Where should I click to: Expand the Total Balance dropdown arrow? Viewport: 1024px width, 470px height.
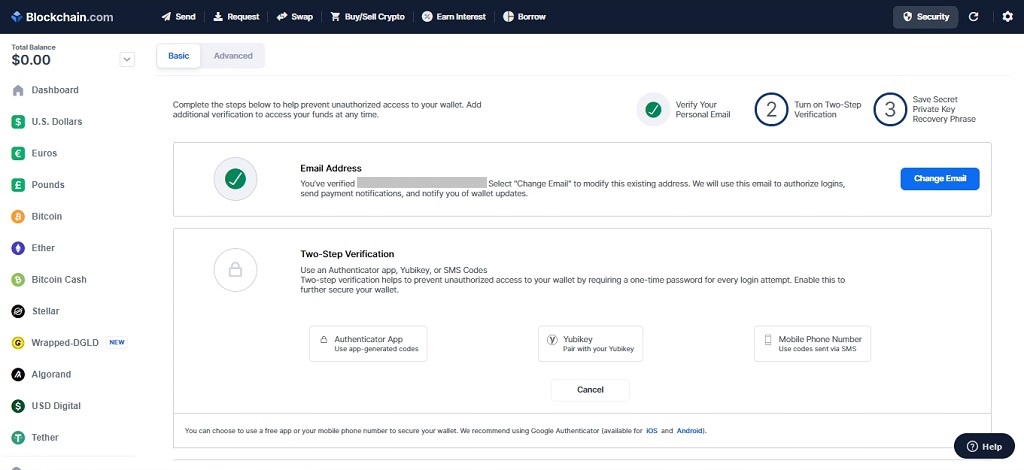click(127, 59)
